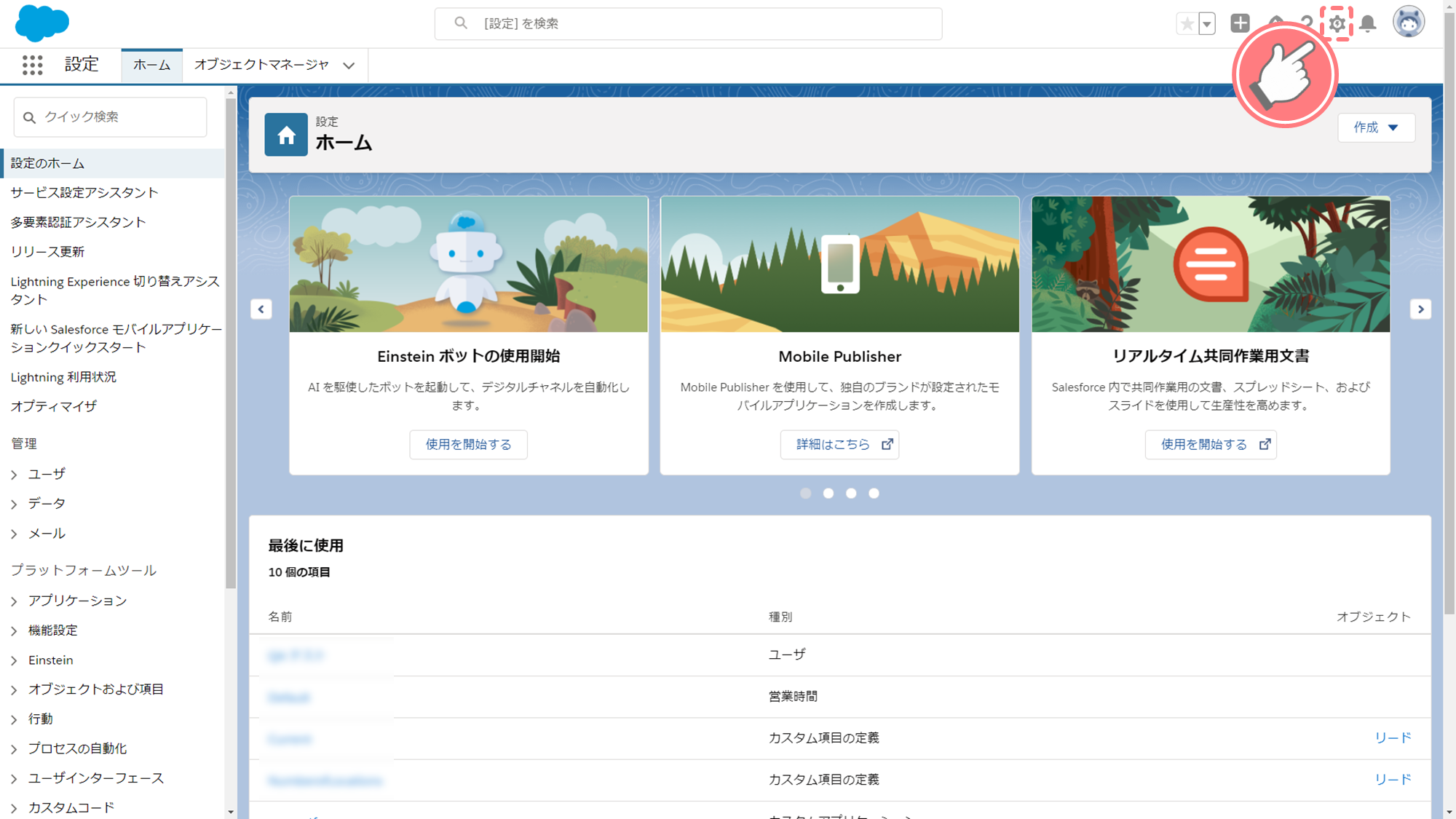This screenshot has height=819, width=1456.
Task: Click the Mobile Publisher card image
Action: (x=839, y=264)
